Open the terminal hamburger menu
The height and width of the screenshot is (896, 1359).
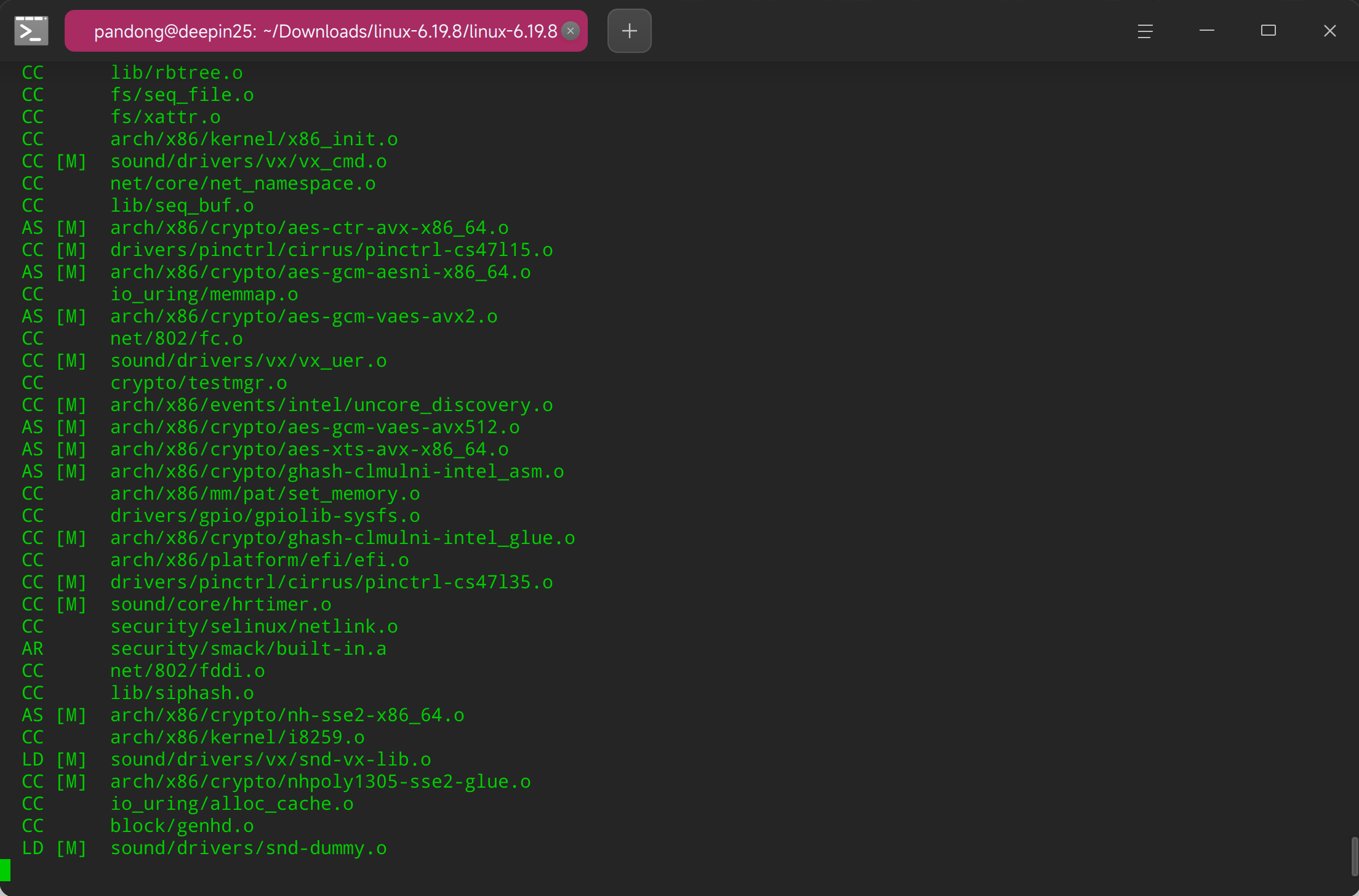pos(1144,31)
